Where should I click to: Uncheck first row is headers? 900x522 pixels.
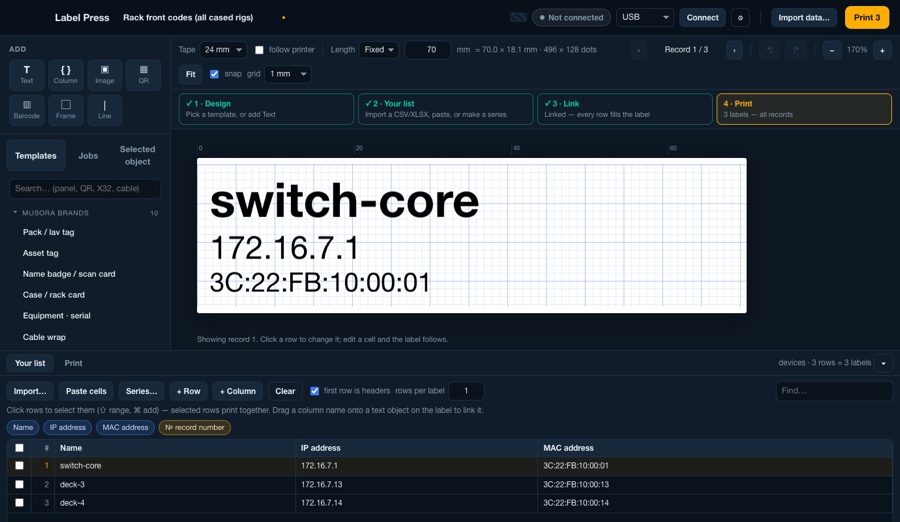[x=315, y=391]
